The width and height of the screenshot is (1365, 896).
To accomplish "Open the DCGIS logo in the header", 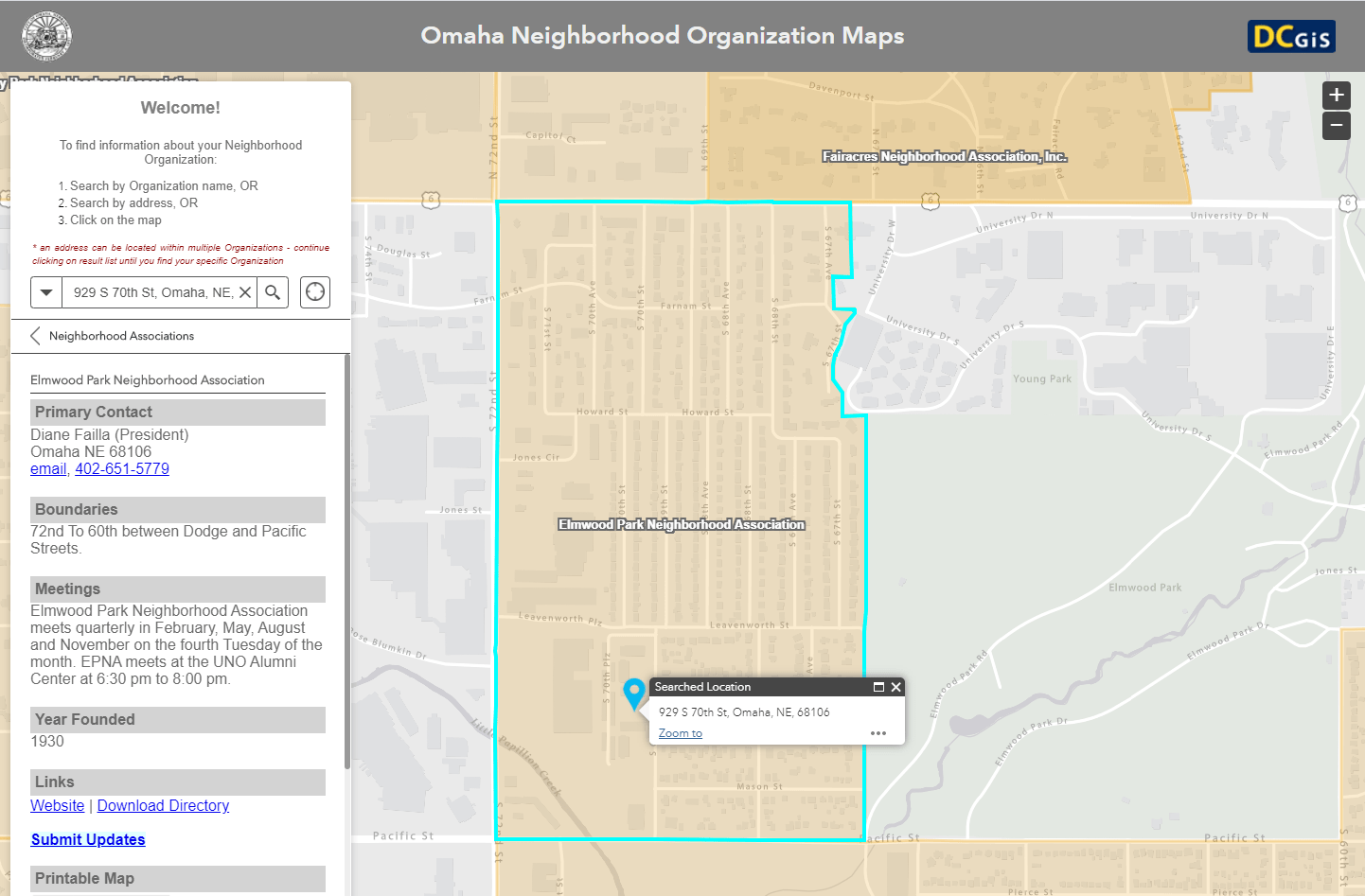I will (1291, 36).
